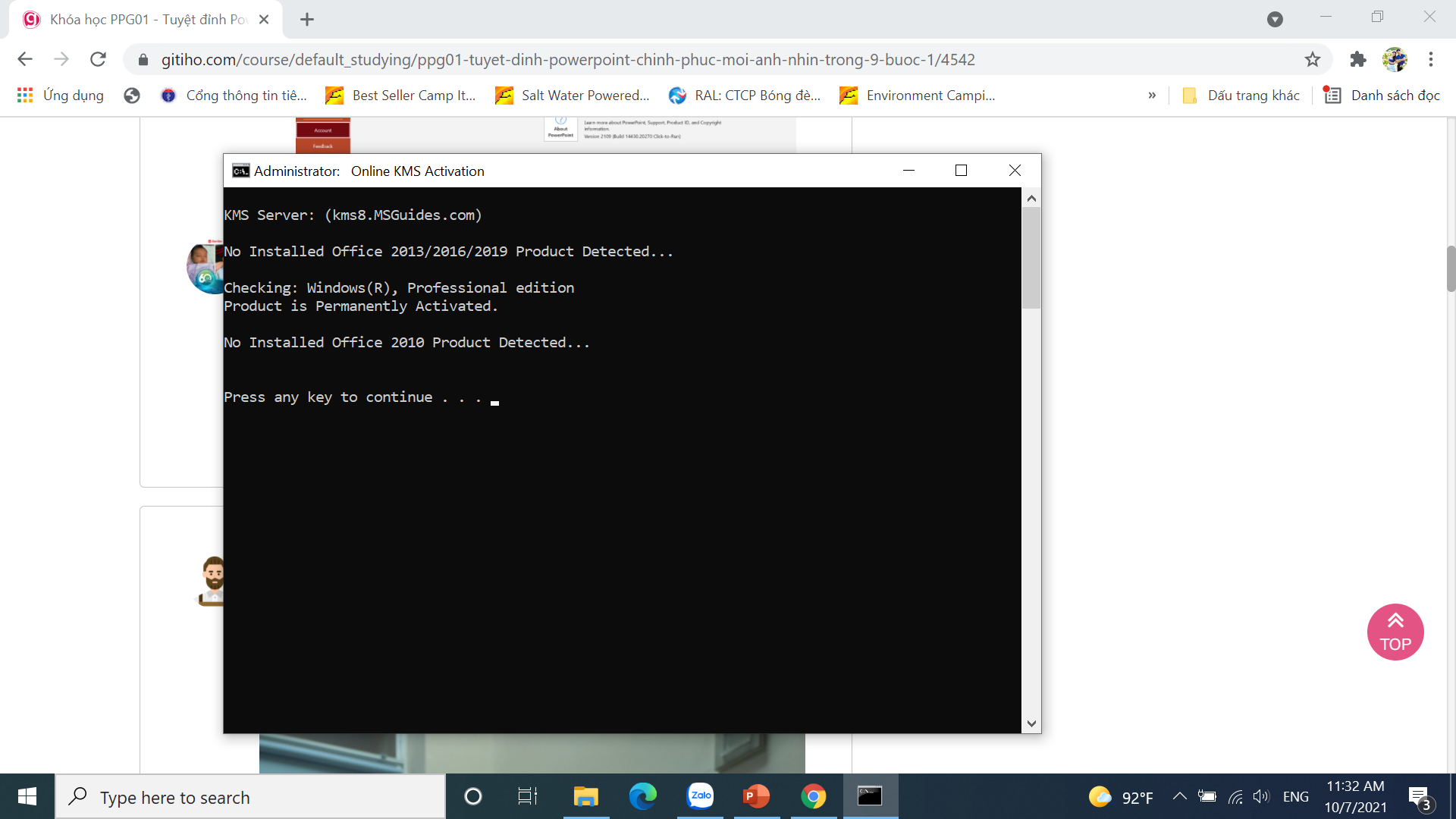Open PowerPoint from the taskbar
This screenshot has height=819, width=1456.
pos(756,796)
